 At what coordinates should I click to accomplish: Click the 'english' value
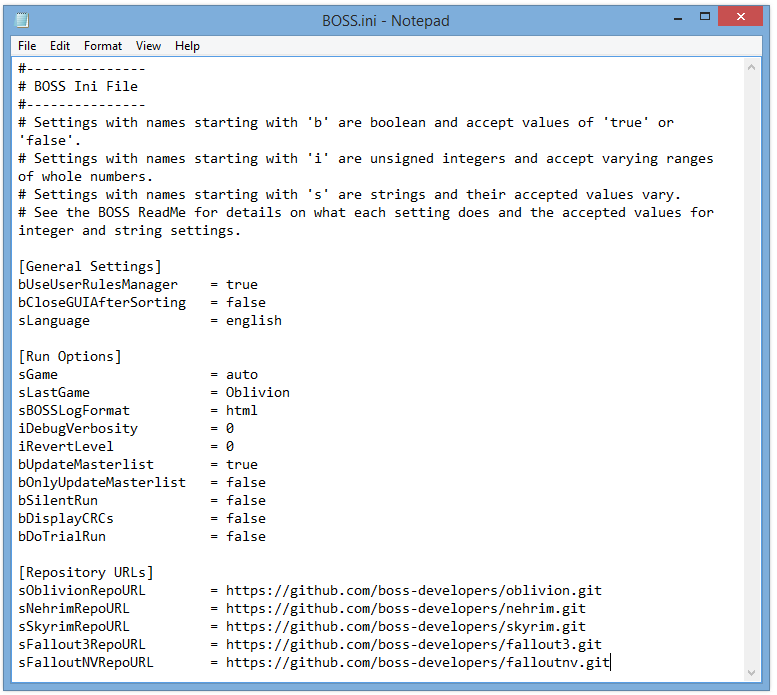(x=254, y=321)
